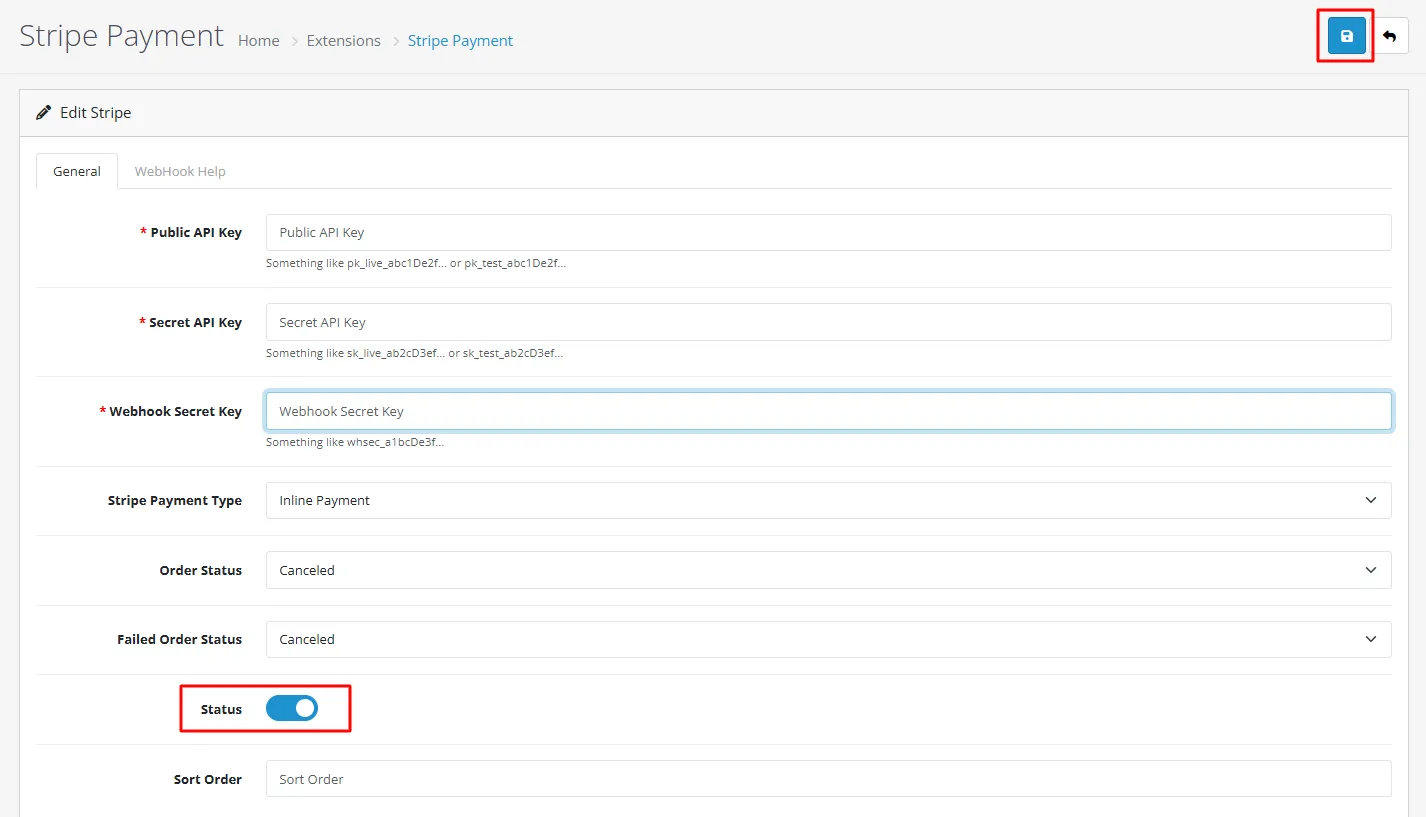Click the pencil icon beside Edit Stripe

(43, 113)
